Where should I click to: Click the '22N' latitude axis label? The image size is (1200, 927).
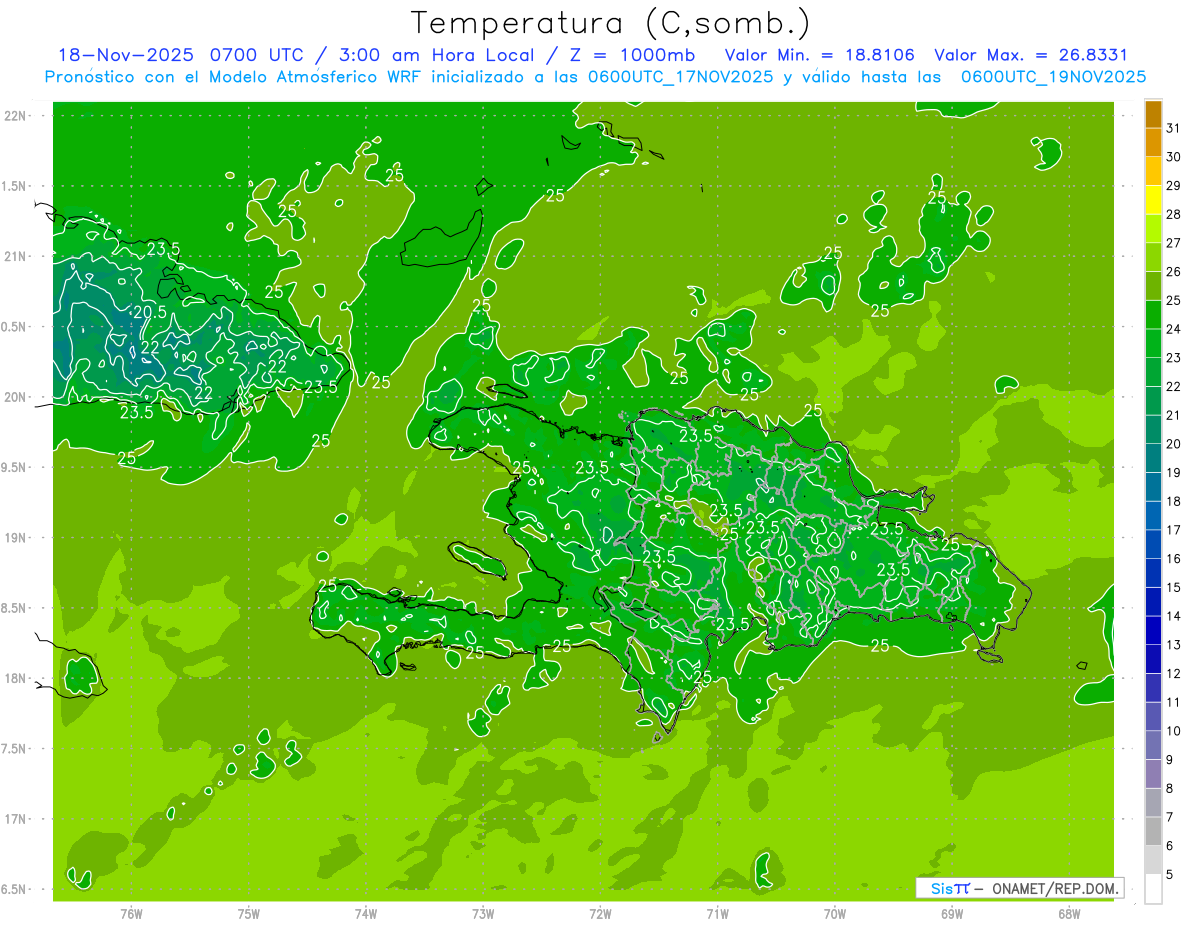click(17, 116)
